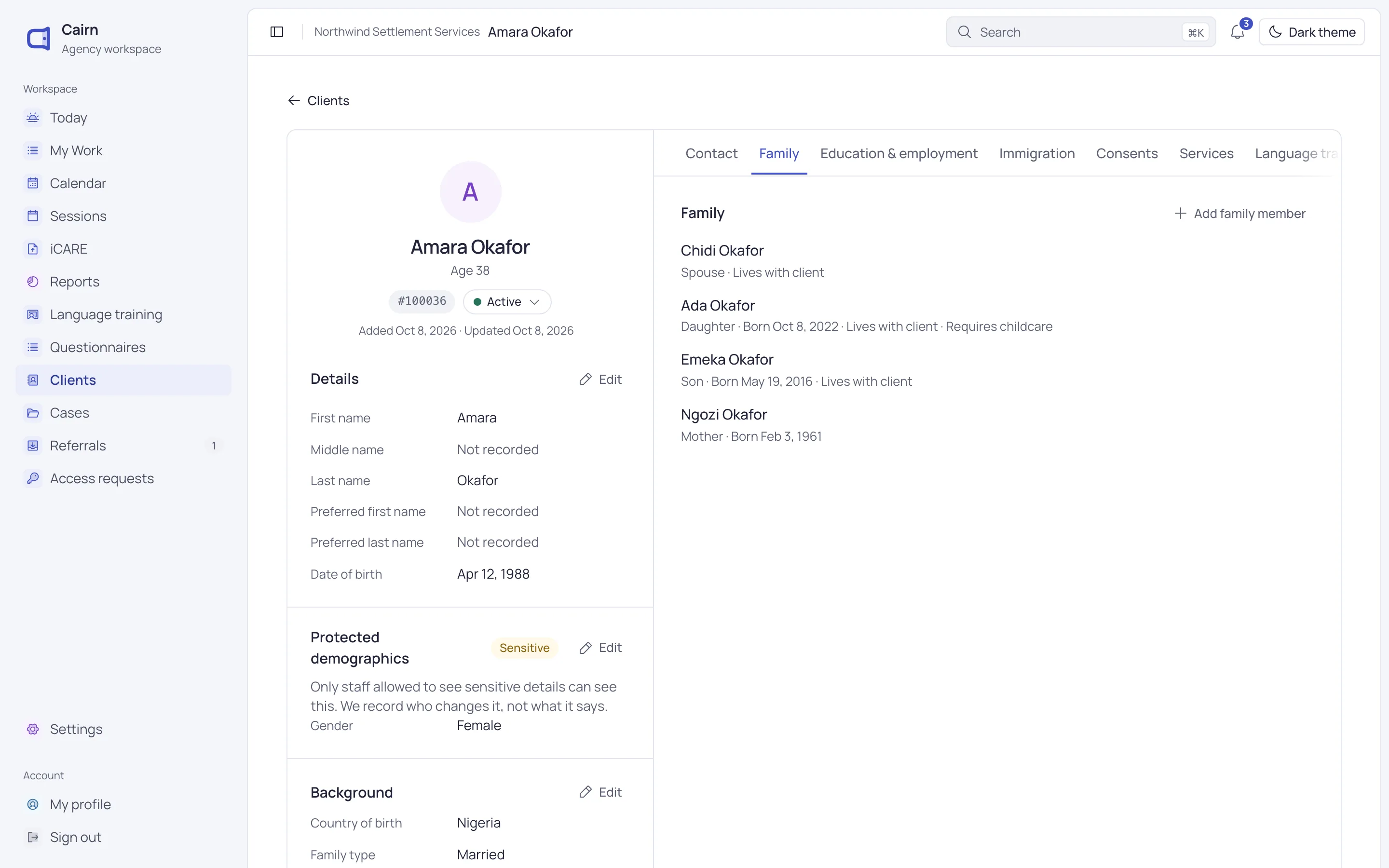Edit the Background section
The image size is (1389, 868).
coord(600,792)
